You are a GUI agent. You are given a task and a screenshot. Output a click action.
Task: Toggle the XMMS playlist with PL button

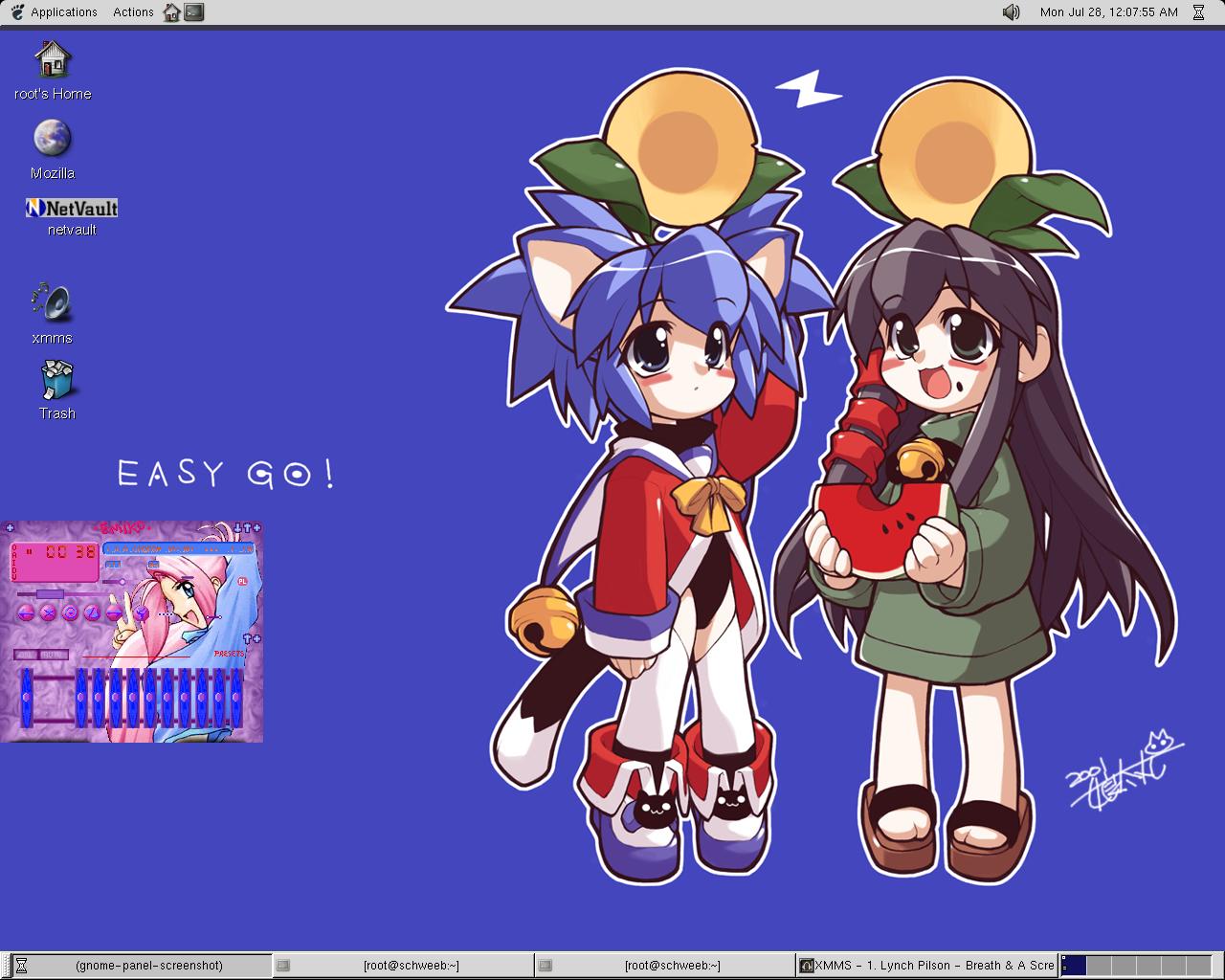(242, 581)
